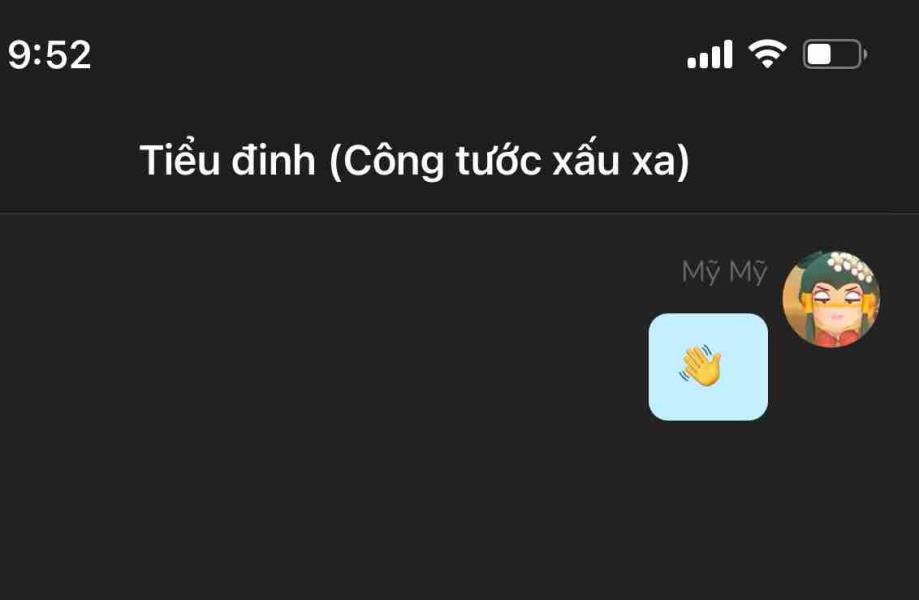The height and width of the screenshot is (600, 919).
Task: Tap the blank status bar area beside the clock
Action: (x=387, y=54)
